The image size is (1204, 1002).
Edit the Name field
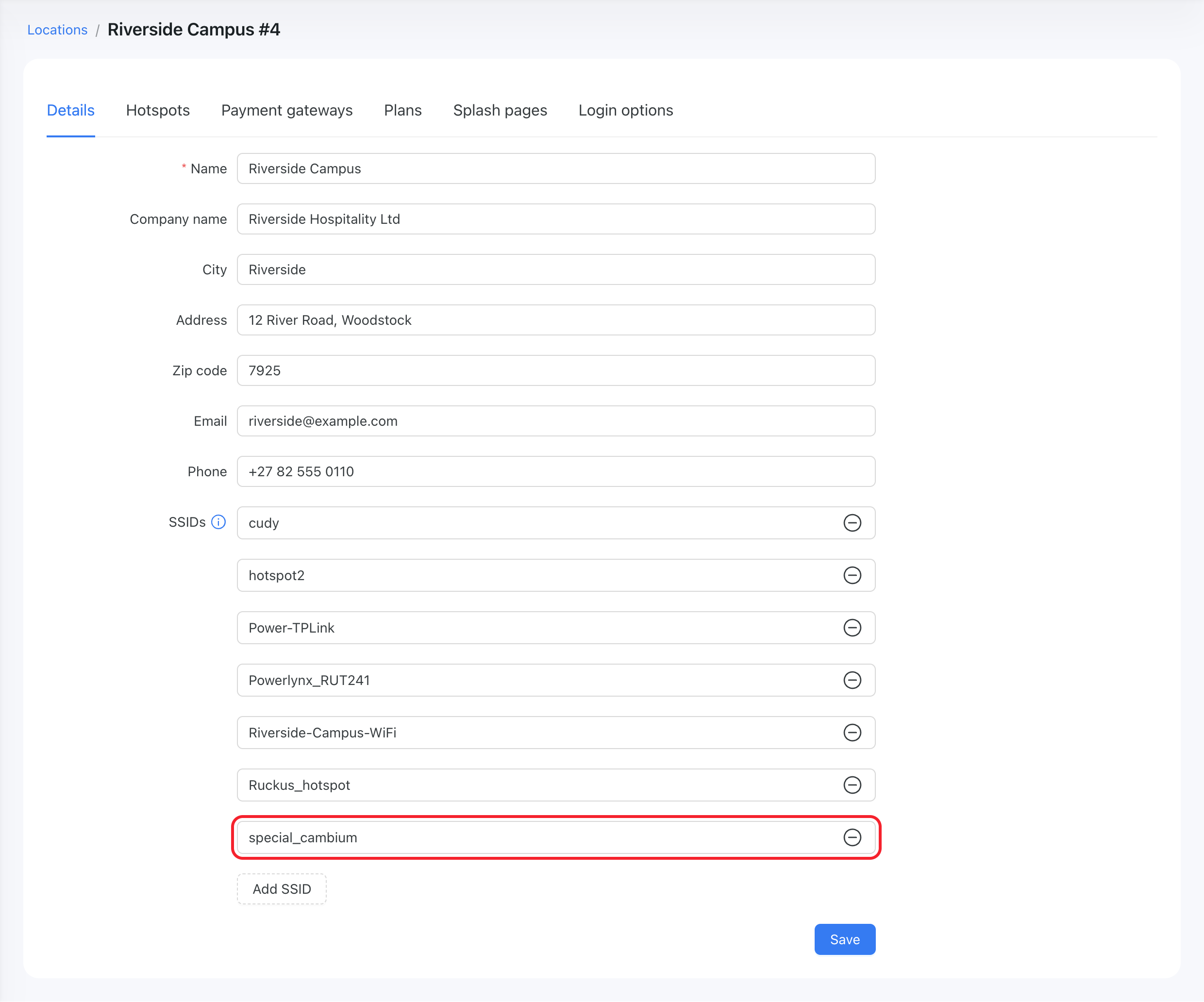(555, 168)
